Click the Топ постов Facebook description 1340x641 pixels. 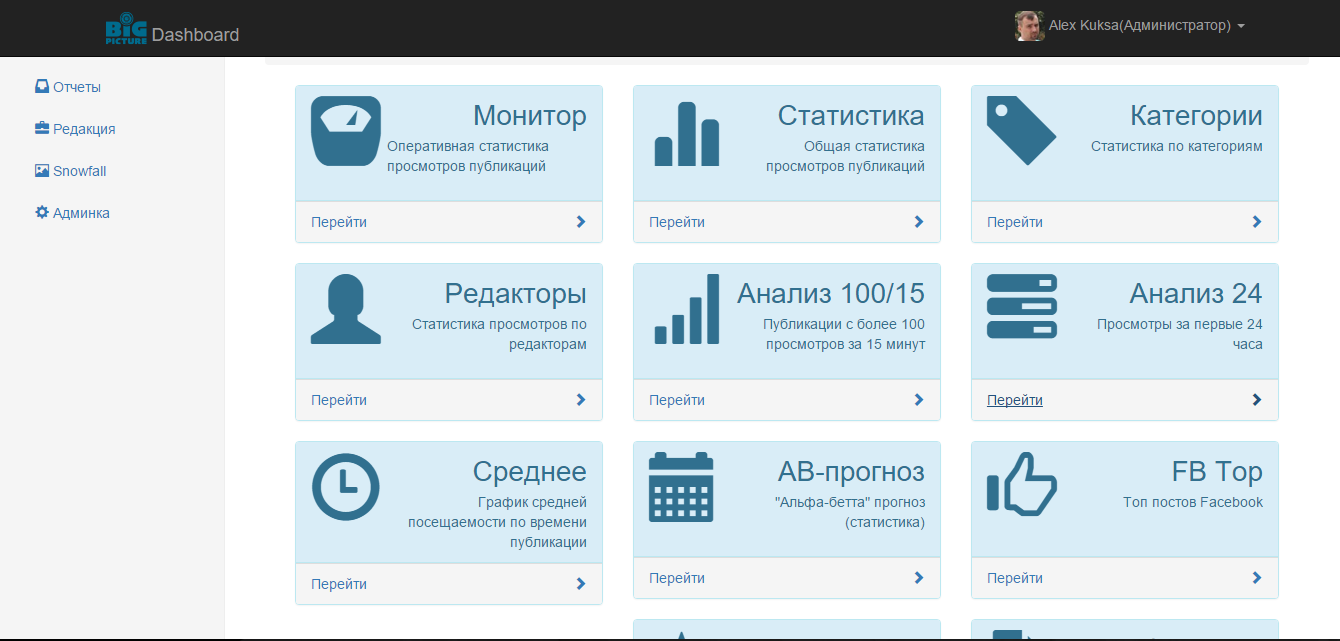(x=1193, y=502)
